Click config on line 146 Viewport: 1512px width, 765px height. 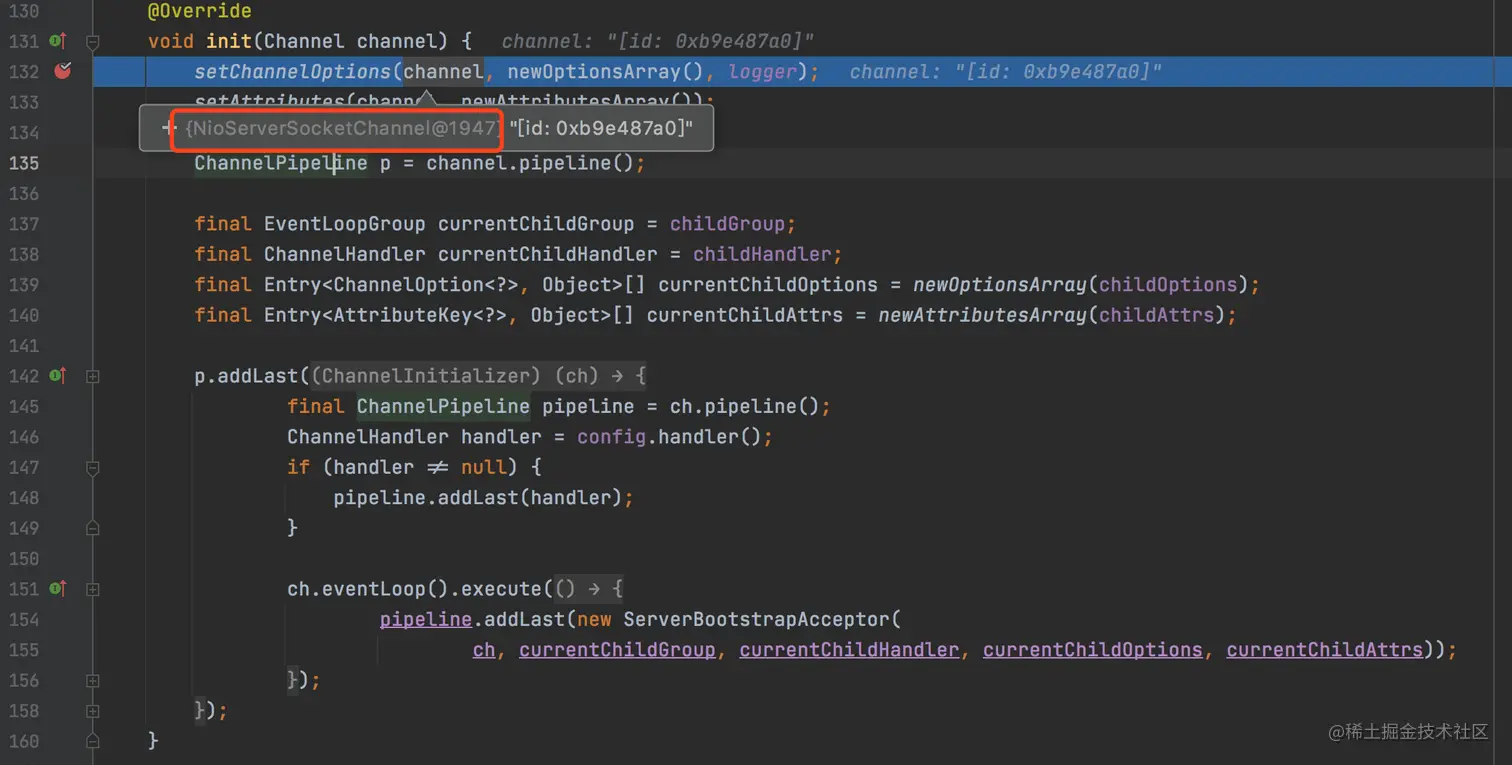click(x=612, y=437)
